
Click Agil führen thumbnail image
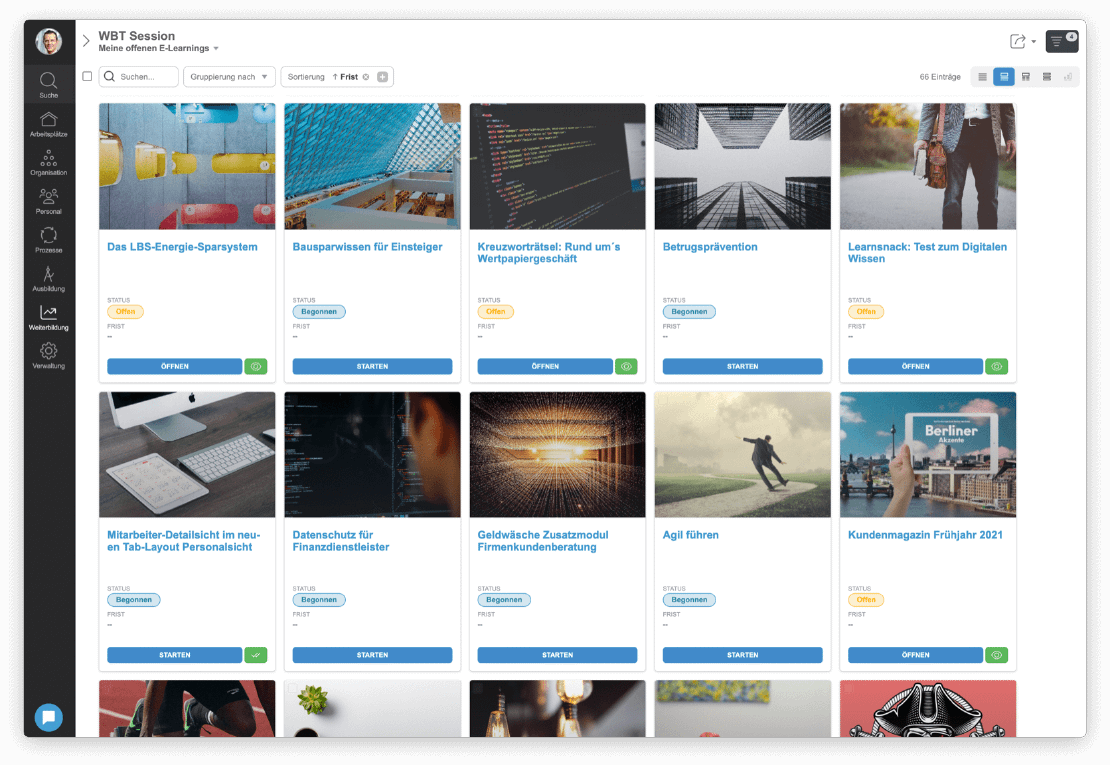pyautogui.click(x=743, y=454)
